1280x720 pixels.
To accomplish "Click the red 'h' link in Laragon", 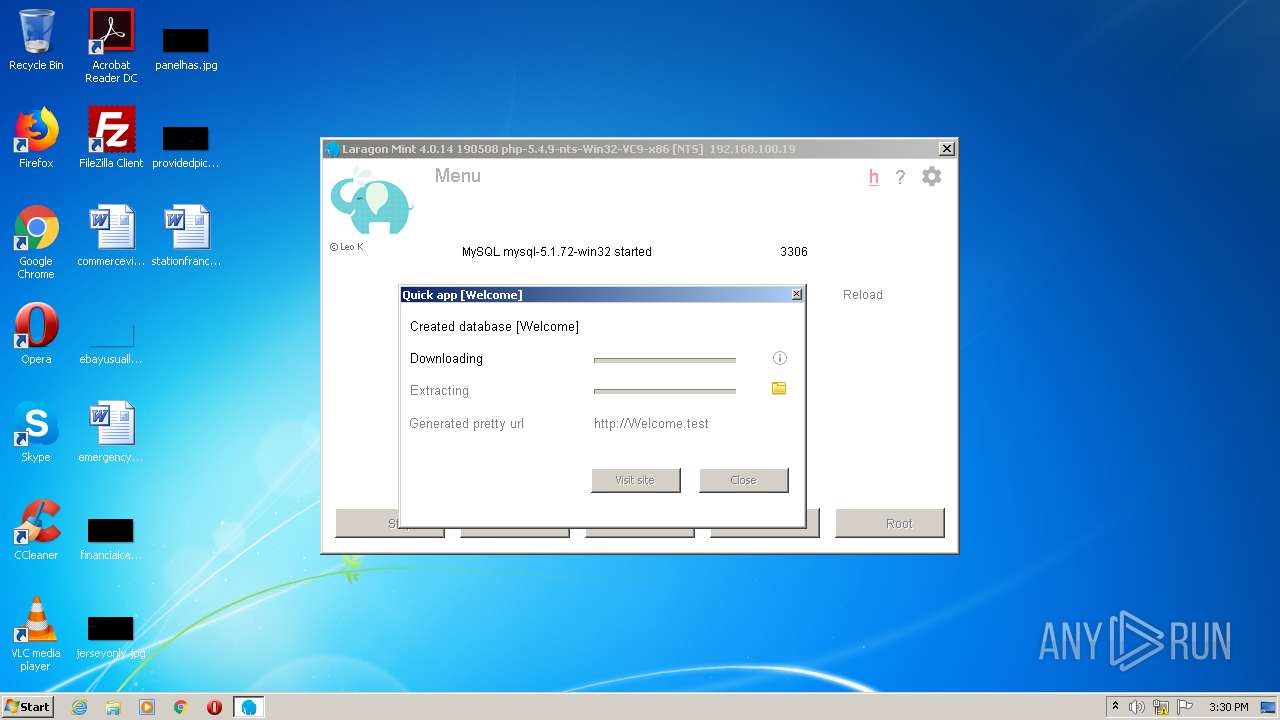I will 873,177.
